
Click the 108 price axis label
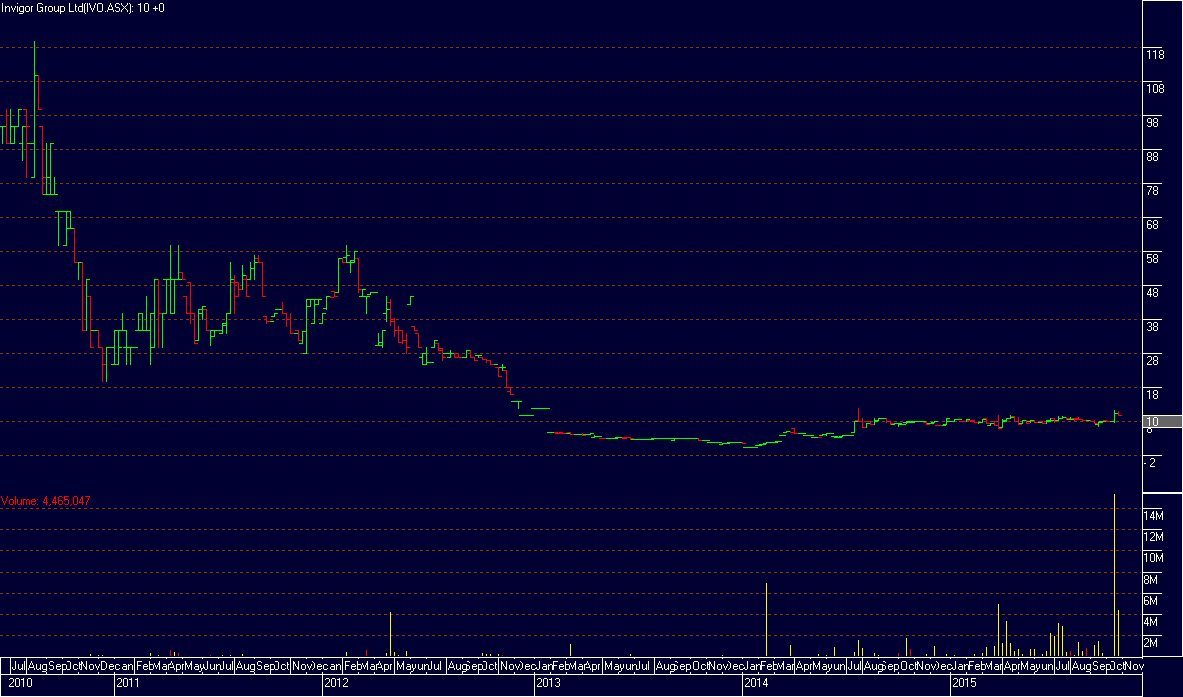point(1155,89)
